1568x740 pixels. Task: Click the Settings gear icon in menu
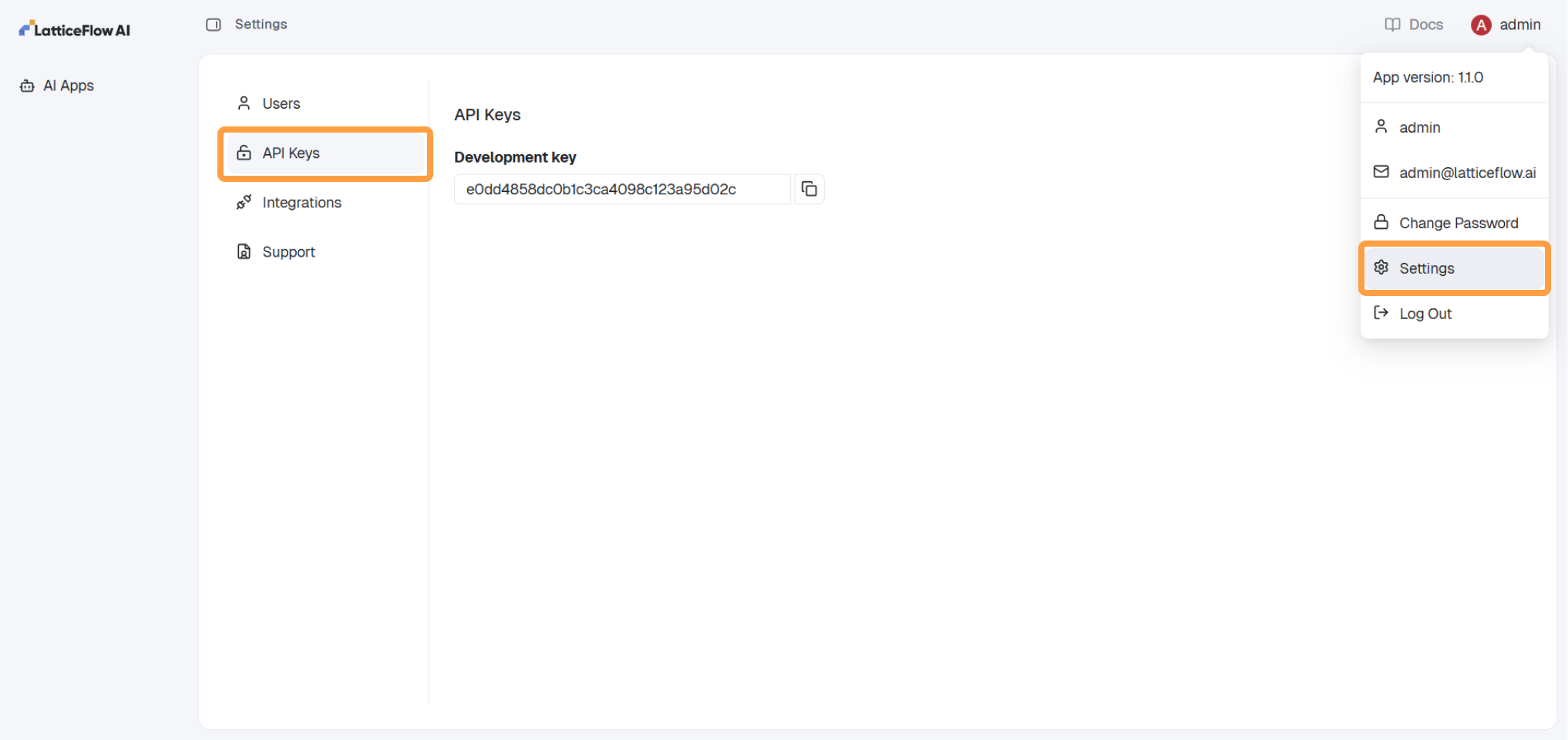coord(1381,267)
